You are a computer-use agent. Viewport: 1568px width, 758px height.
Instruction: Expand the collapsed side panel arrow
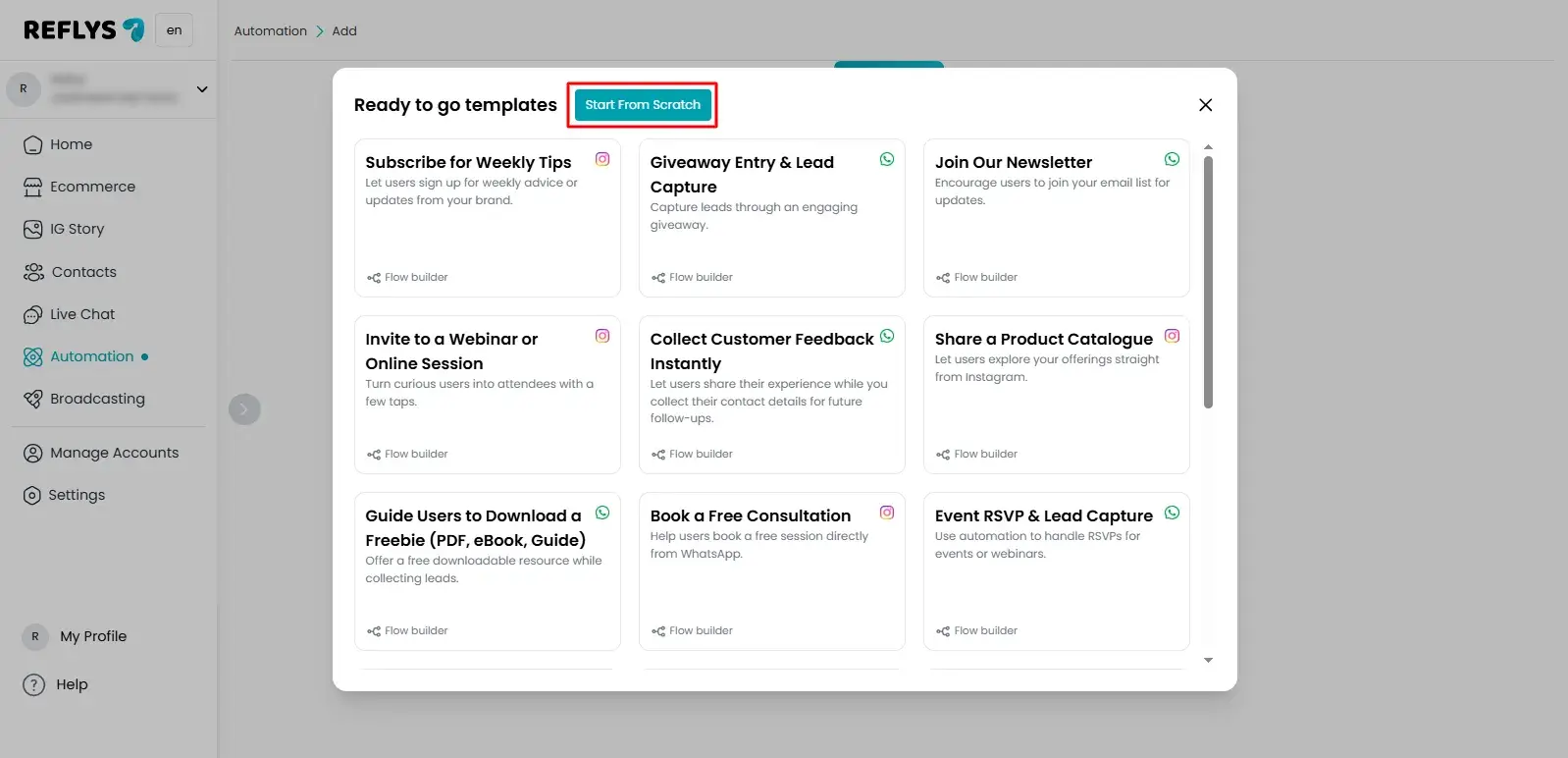(244, 409)
